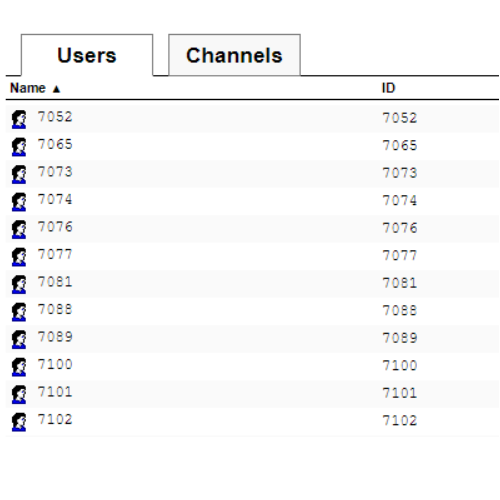
Task: Click the user icon for 7074
Action: [19, 202]
